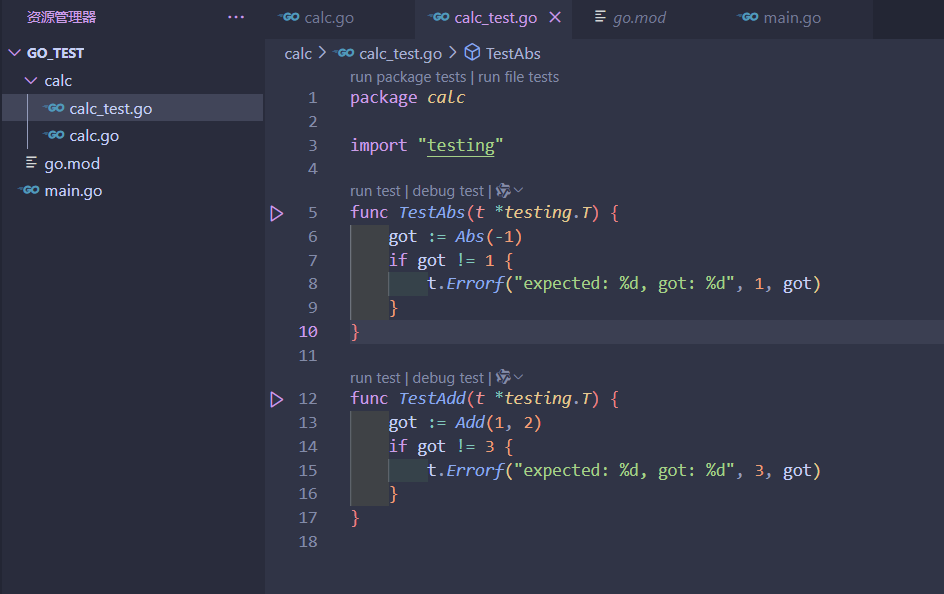Image resolution: width=944 pixels, height=594 pixels.
Task: Click the file icon on go.mod tab
Action: tap(600, 16)
